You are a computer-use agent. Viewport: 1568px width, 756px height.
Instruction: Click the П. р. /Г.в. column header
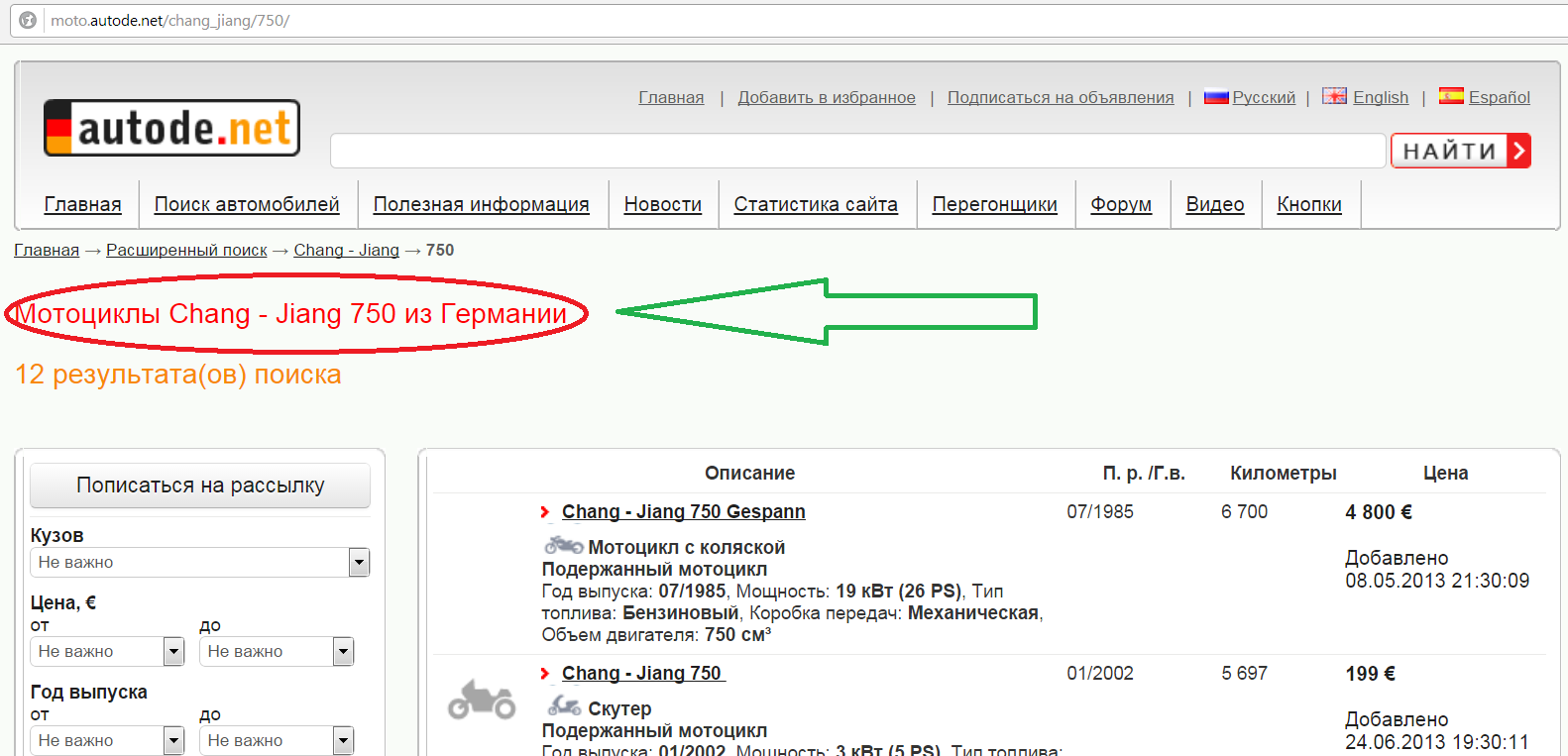pyautogui.click(x=1144, y=473)
